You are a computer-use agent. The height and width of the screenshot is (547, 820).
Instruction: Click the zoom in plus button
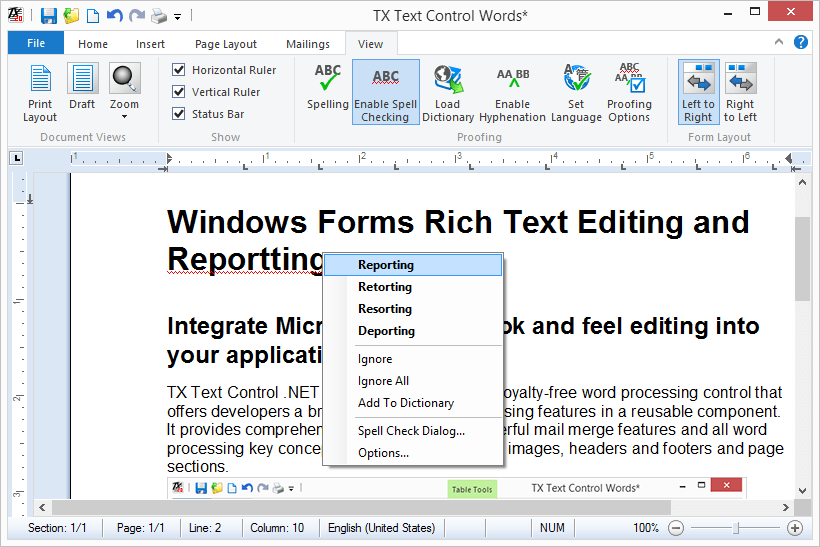point(795,528)
